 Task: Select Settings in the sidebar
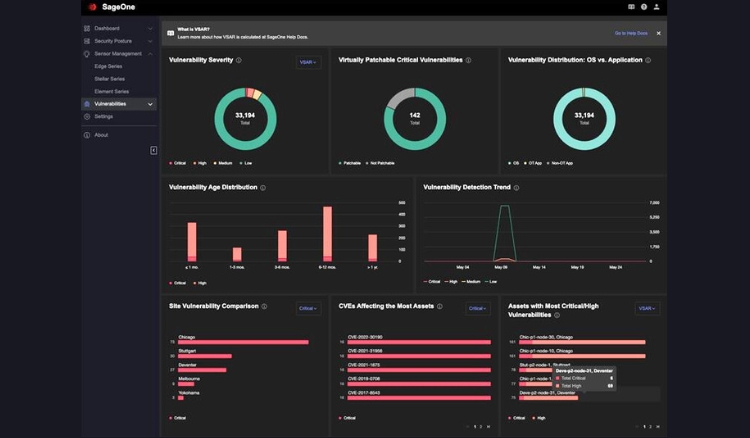pos(104,116)
